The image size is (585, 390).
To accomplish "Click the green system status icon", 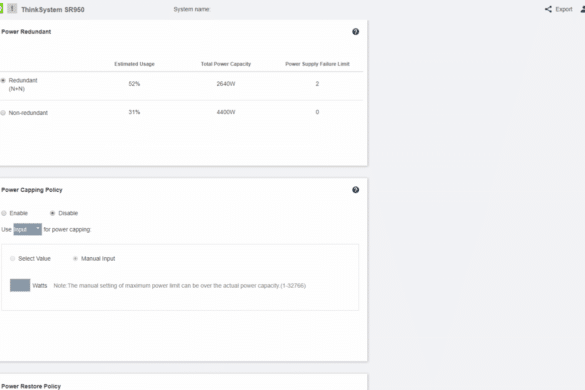I will point(1,9).
